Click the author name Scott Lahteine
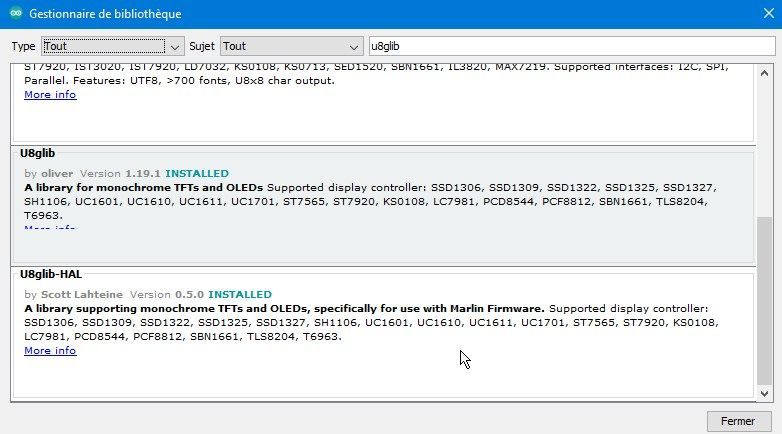This screenshot has width=782, height=434. click(x=82, y=295)
